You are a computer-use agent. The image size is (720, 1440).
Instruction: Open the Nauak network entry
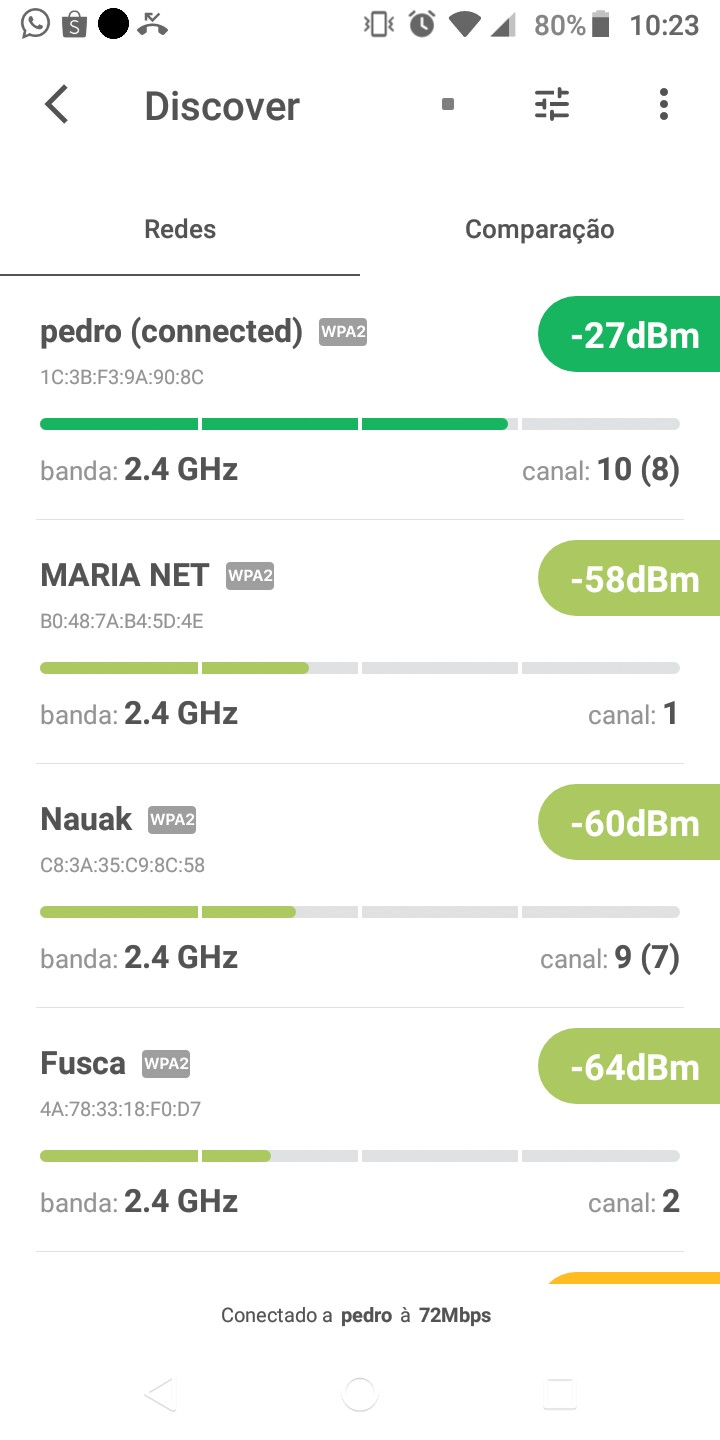86,820
